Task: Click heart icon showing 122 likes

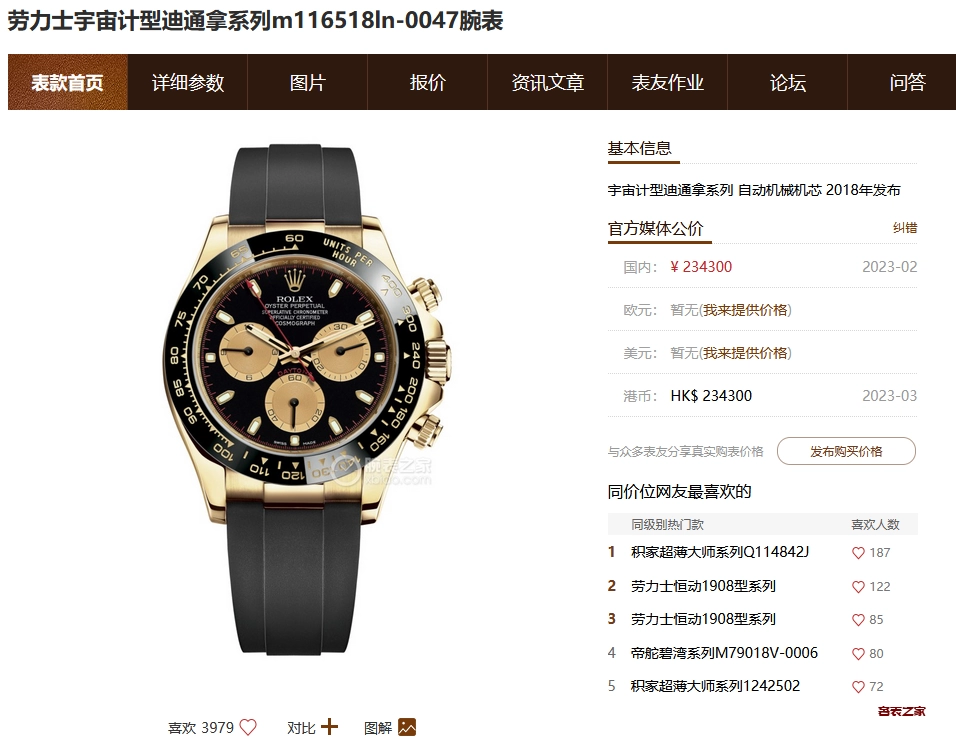Action: [858, 587]
